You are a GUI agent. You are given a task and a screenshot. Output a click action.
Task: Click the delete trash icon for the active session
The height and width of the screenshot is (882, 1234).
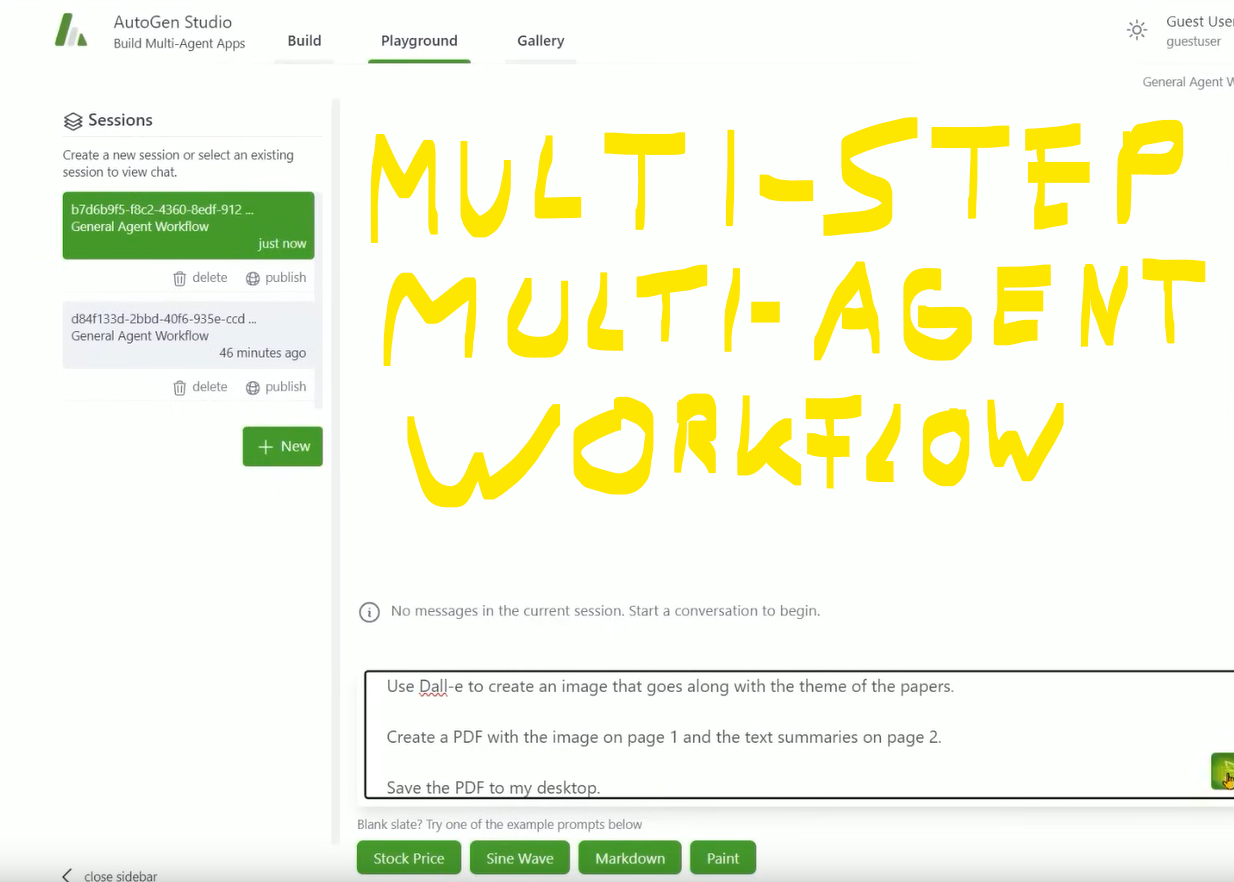(182, 277)
